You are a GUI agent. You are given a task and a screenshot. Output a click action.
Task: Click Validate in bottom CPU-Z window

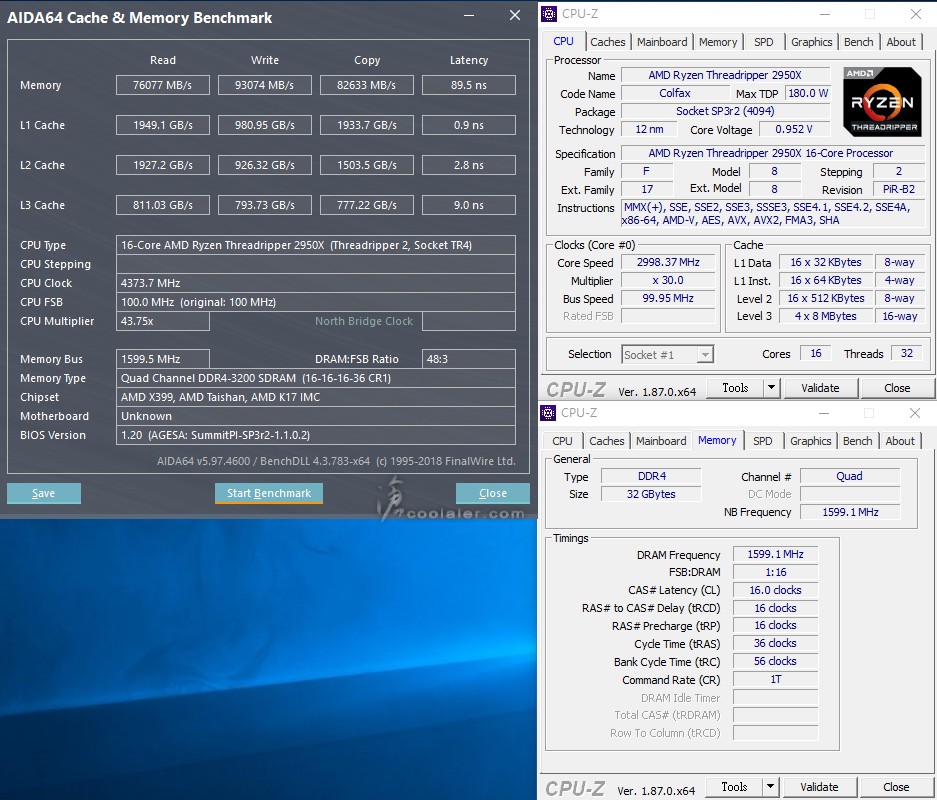click(x=819, y=787)
